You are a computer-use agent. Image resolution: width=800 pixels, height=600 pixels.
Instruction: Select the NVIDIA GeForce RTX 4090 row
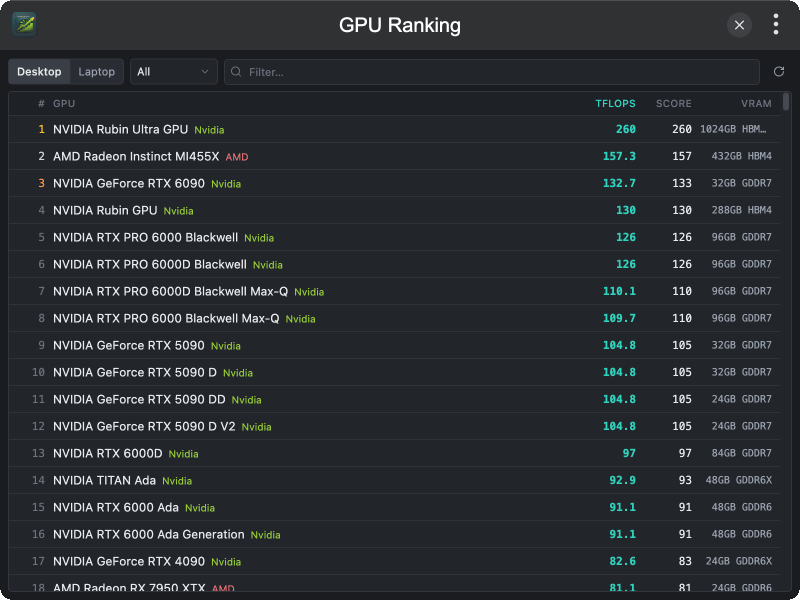(x=394, y=562)
